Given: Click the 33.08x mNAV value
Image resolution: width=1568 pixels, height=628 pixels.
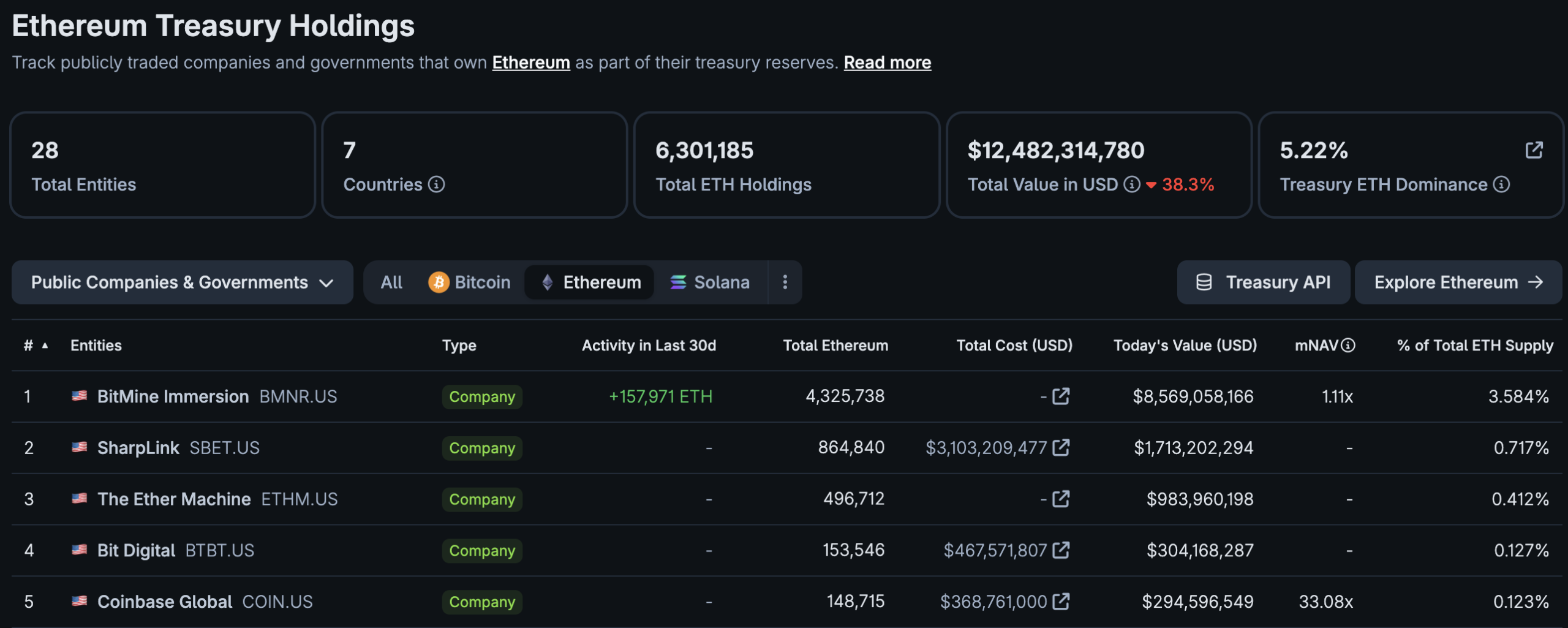Looking at the screenshot, I should (1326, 602).
